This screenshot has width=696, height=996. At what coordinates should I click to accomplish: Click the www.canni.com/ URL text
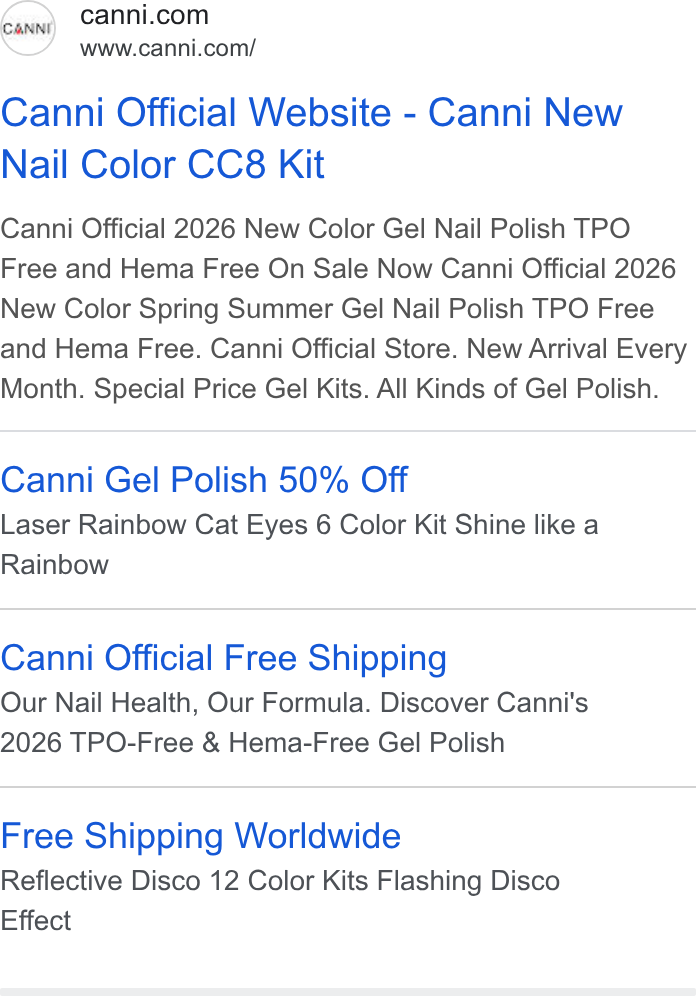[x=168, y=48]
